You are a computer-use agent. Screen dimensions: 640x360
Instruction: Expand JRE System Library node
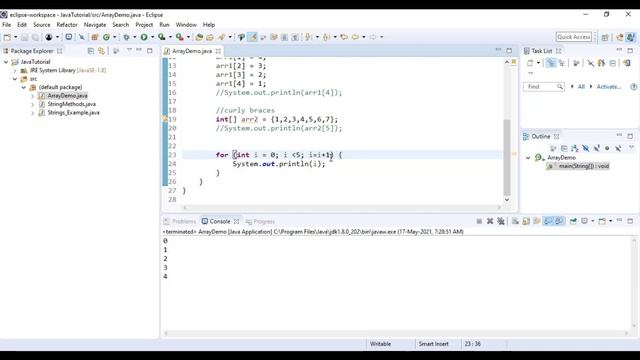point(15,71)
